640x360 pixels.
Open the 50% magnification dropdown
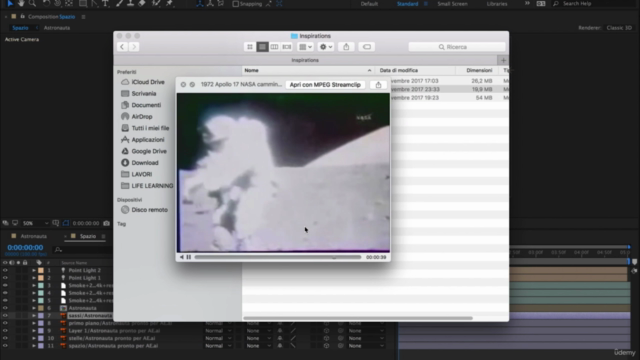pos(35,223)
